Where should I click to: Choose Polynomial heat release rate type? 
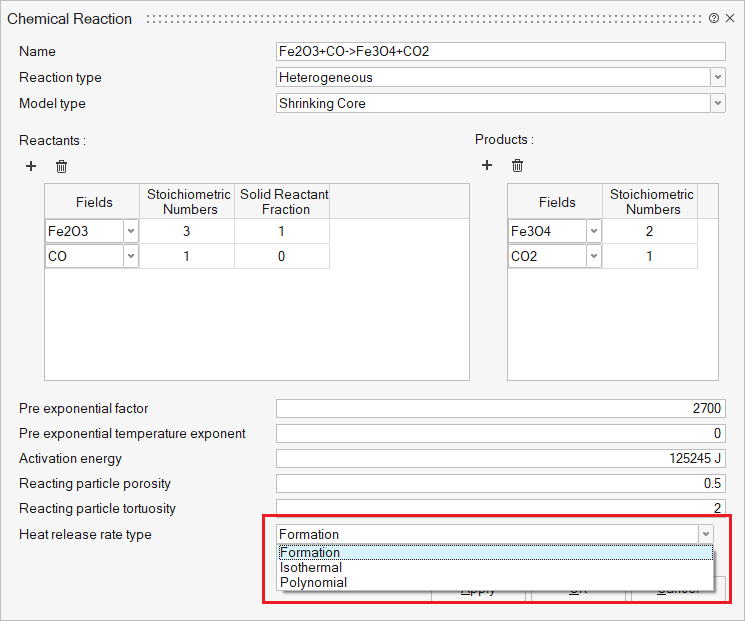314,583
